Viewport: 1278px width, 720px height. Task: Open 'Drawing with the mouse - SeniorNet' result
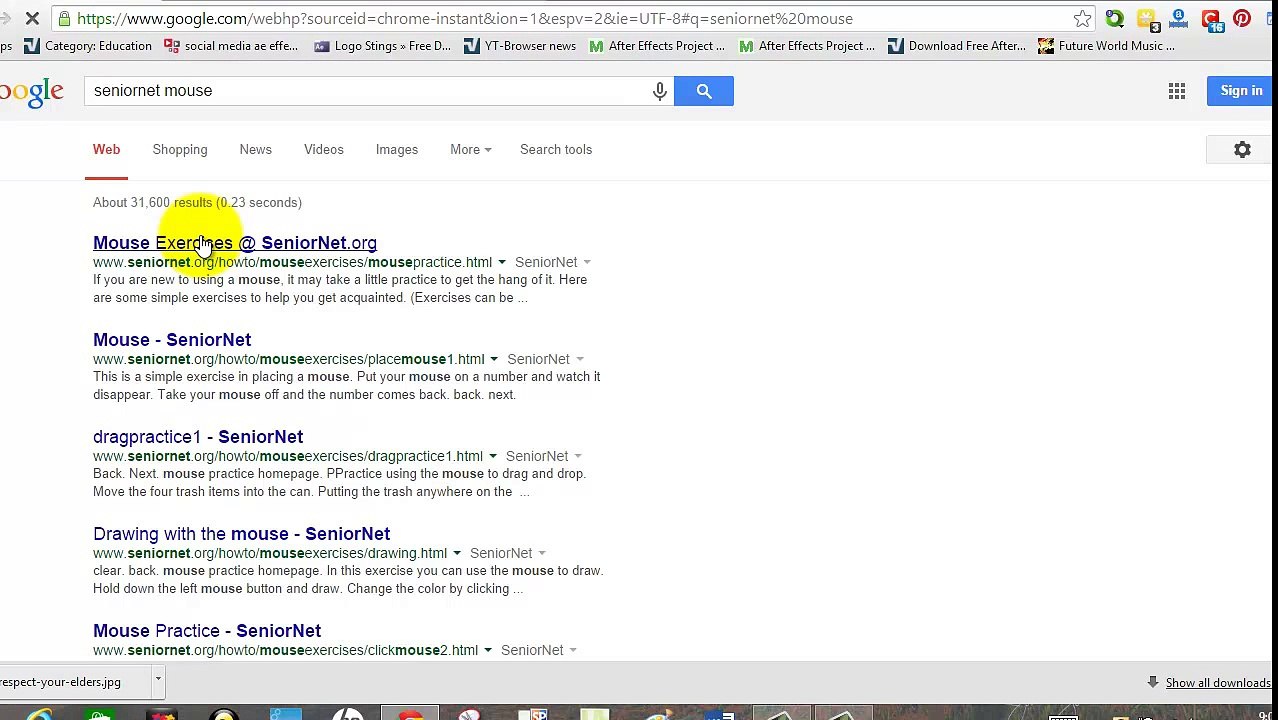241,534
